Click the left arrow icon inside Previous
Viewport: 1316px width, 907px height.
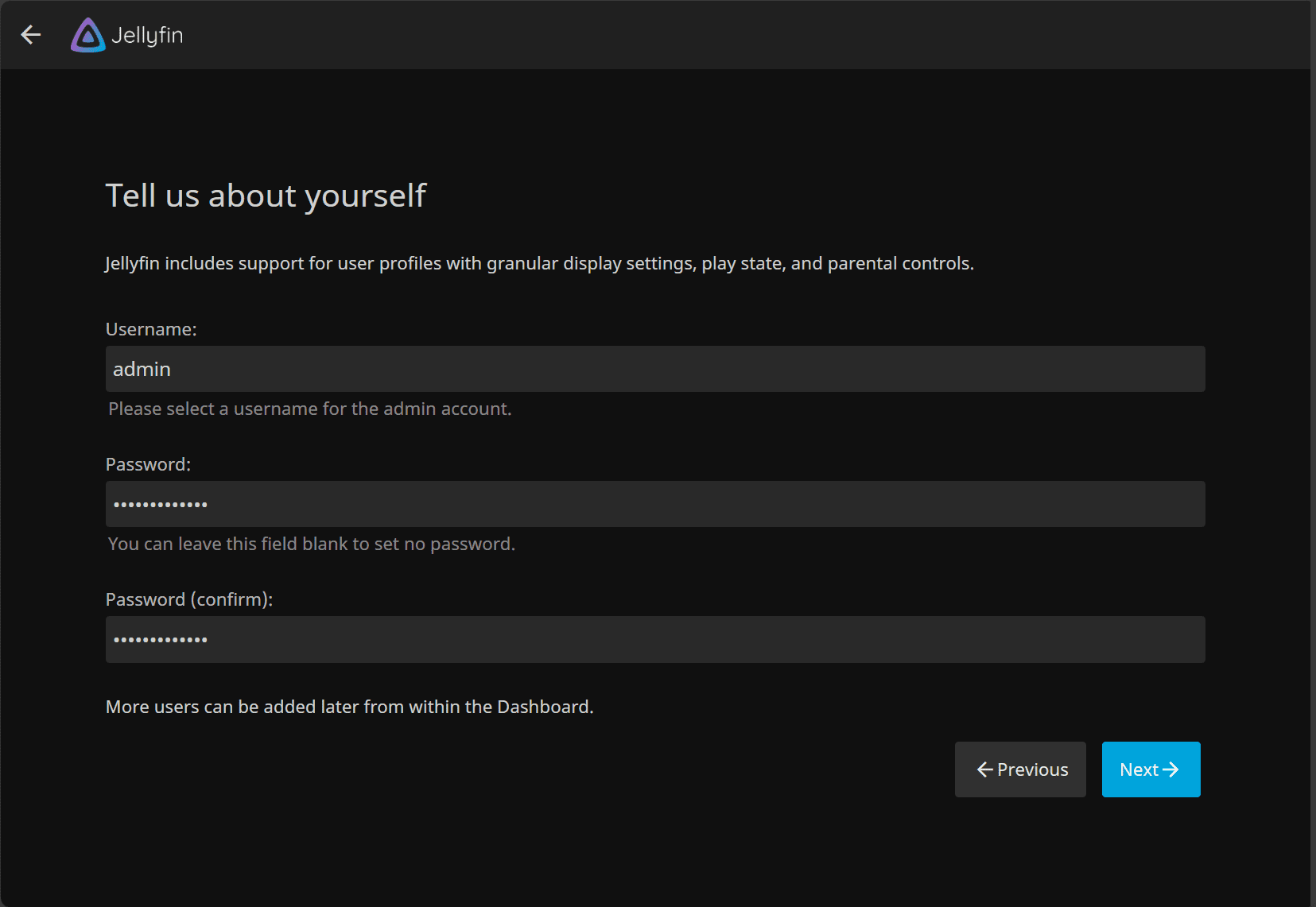click(x=984, y=769)
